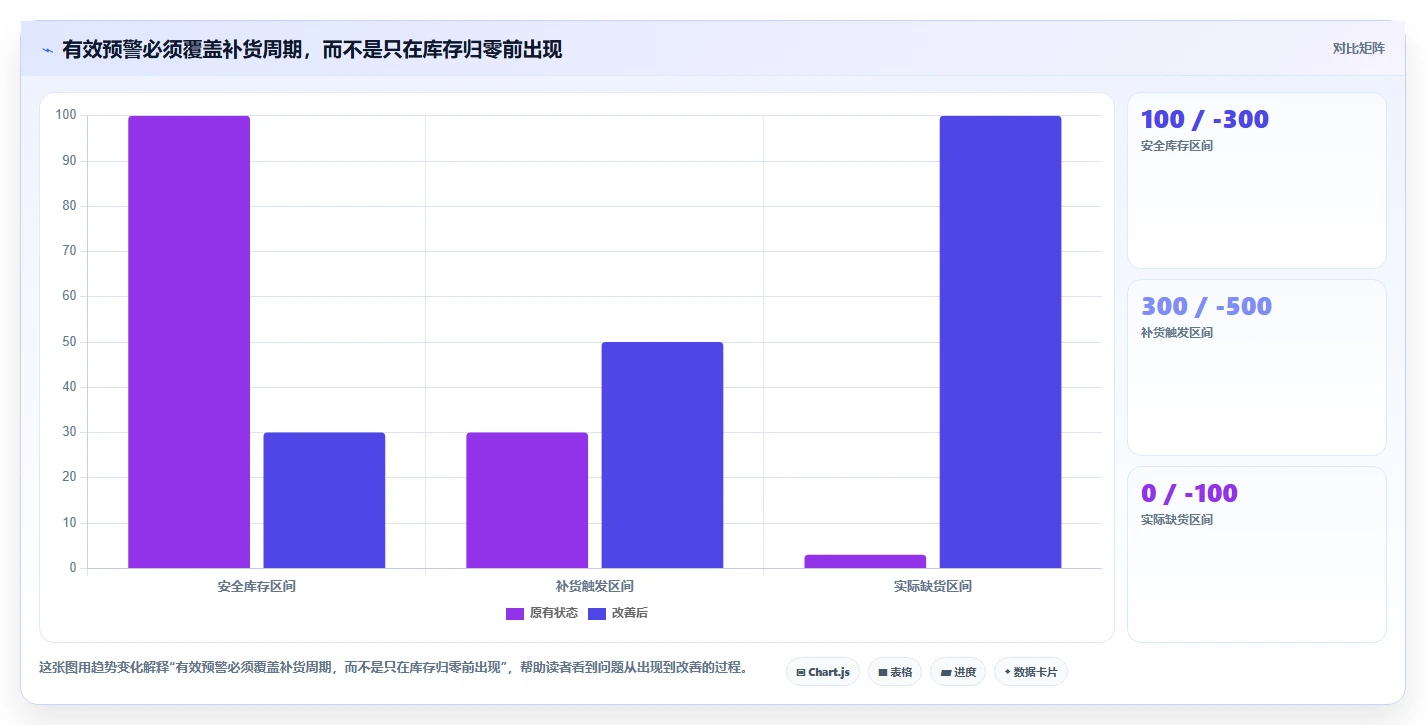This screenshot has width=1426, height=725.
Task: Click the 补货触发区间 card caption
Action: pyautogui.click(x=1177, y=333)
